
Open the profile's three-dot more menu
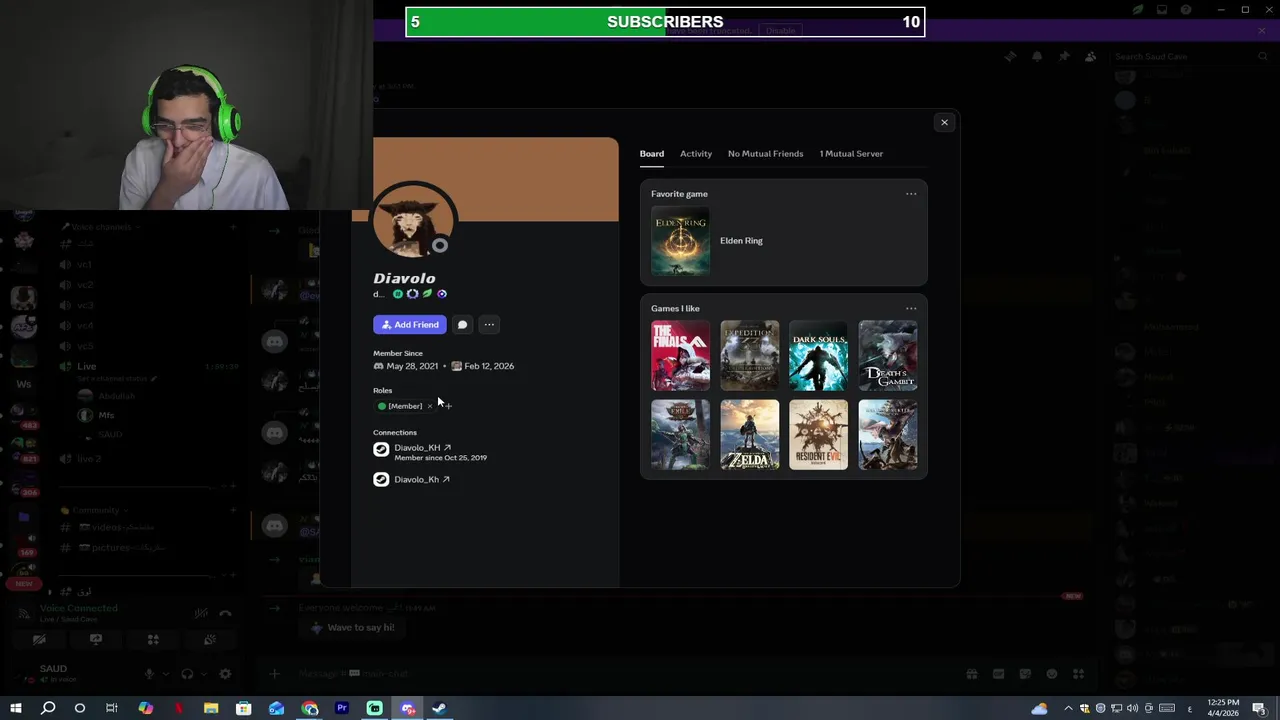click(489, 325)
